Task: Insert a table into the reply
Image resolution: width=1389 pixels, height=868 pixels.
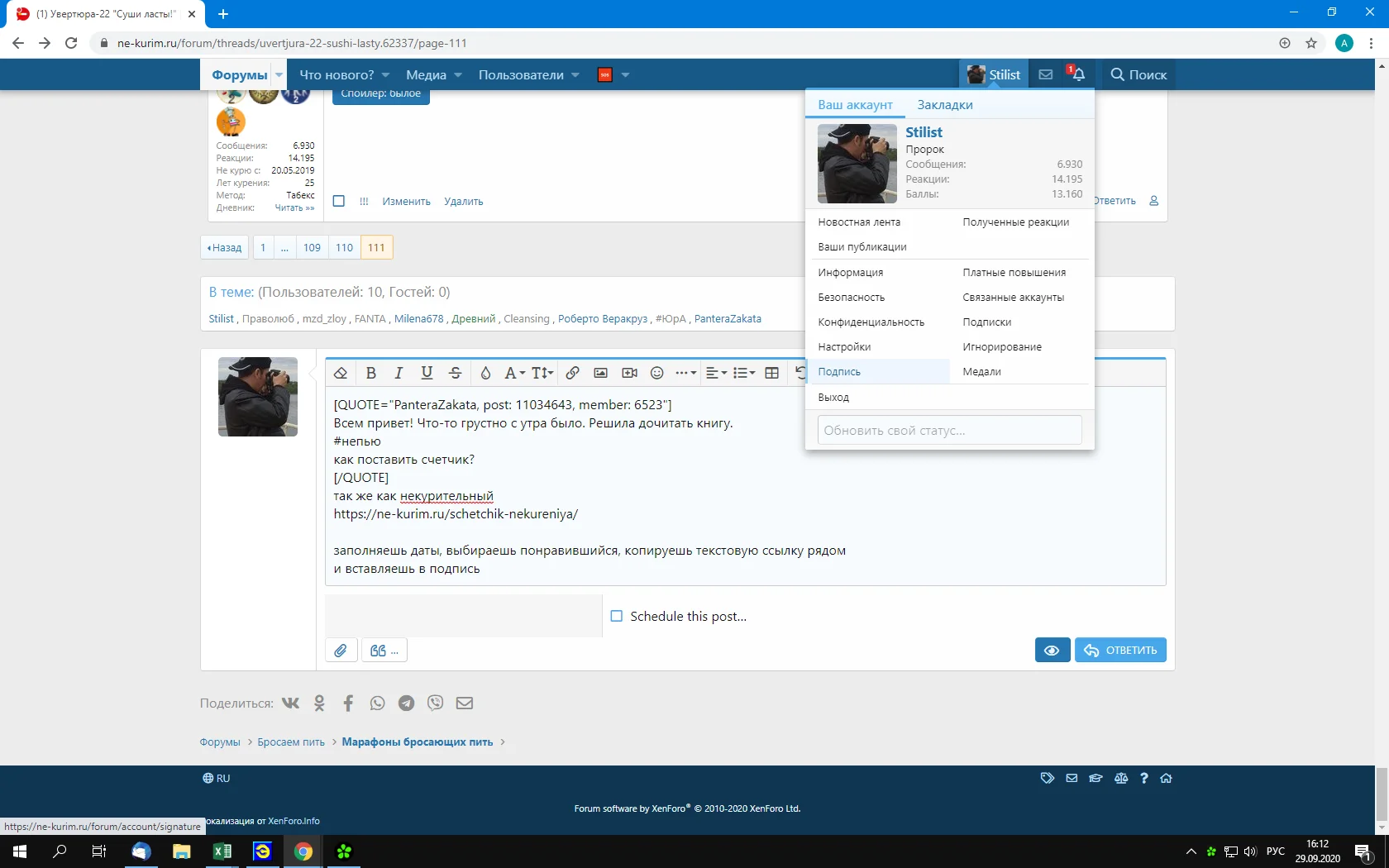Action: click(x=772, y=373)
